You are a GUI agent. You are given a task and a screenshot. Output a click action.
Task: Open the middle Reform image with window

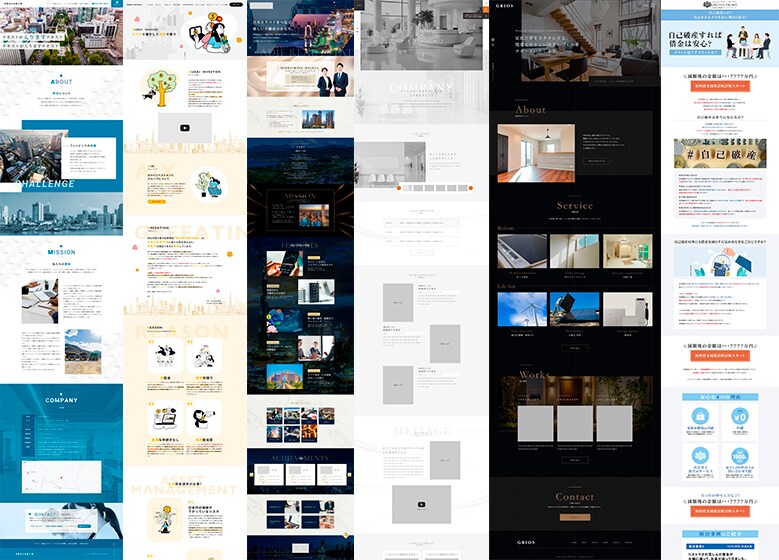point(574,251)
